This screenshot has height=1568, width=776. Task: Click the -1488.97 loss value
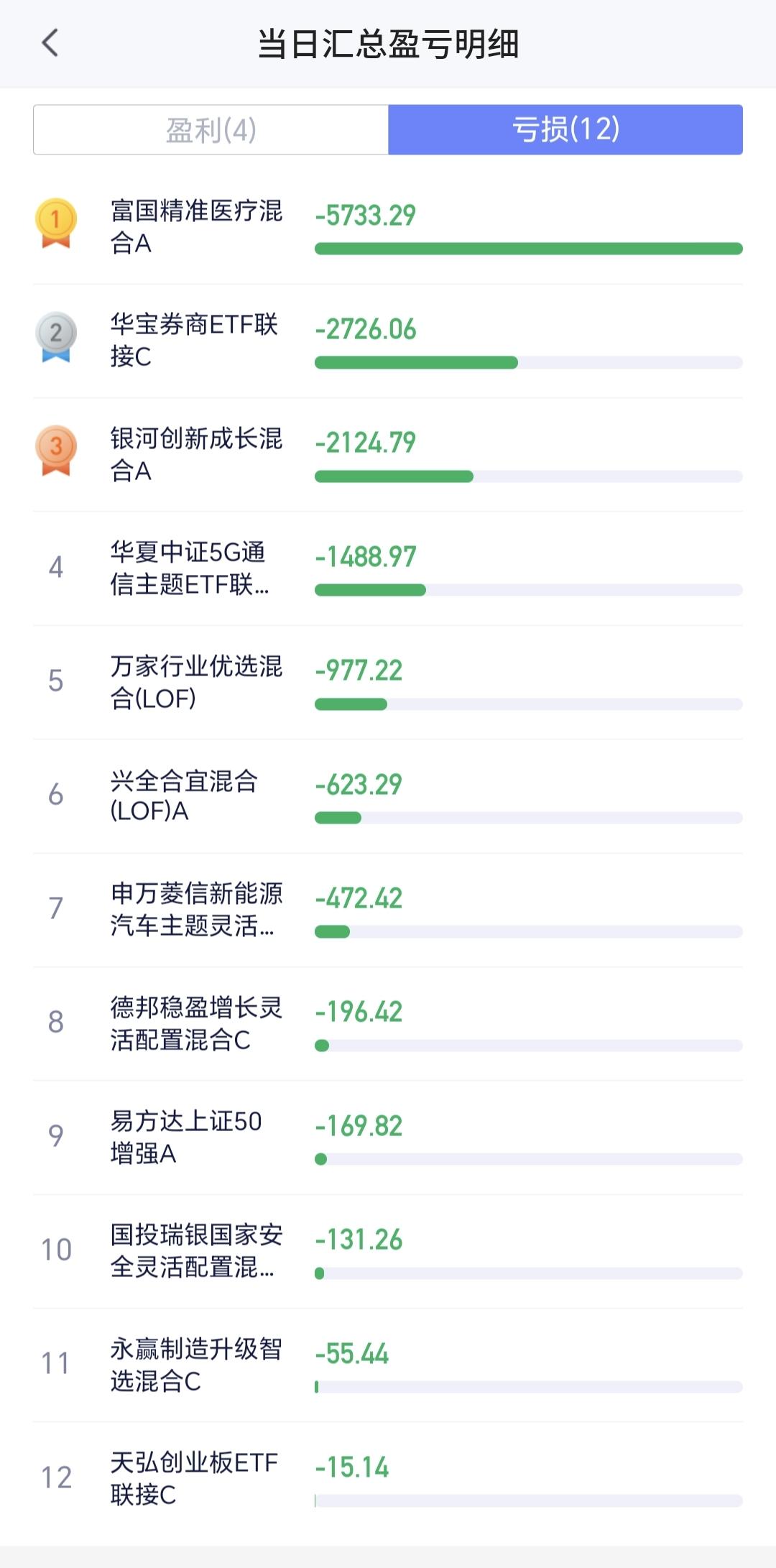[x=366, y=557]
